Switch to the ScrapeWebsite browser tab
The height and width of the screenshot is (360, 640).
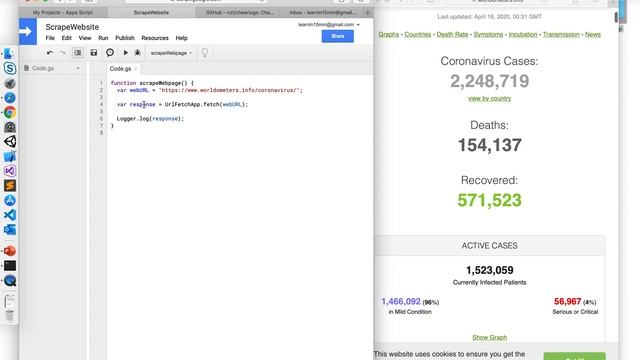151,13
